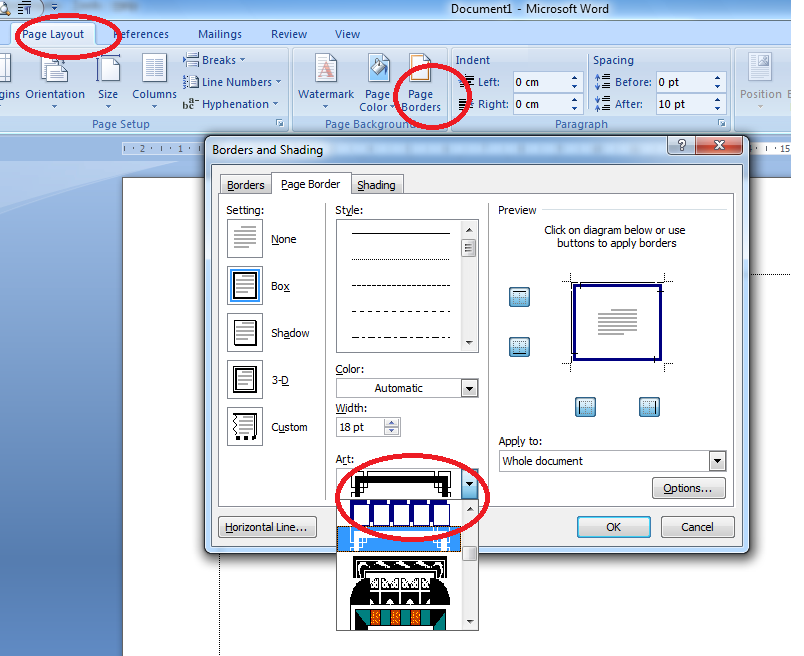Screen dimensions: 804x656
Task: Click the Indent Left field
Action: click(541, 82)
